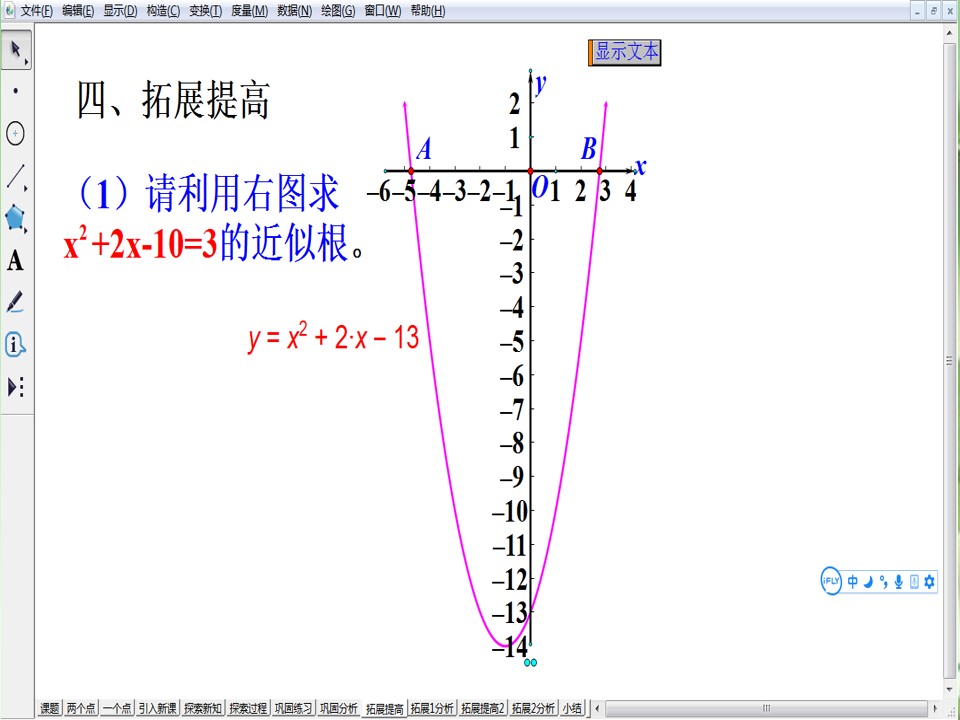
Task: Click the blue text (1)请利用右图求
Action: pos(206,193)
